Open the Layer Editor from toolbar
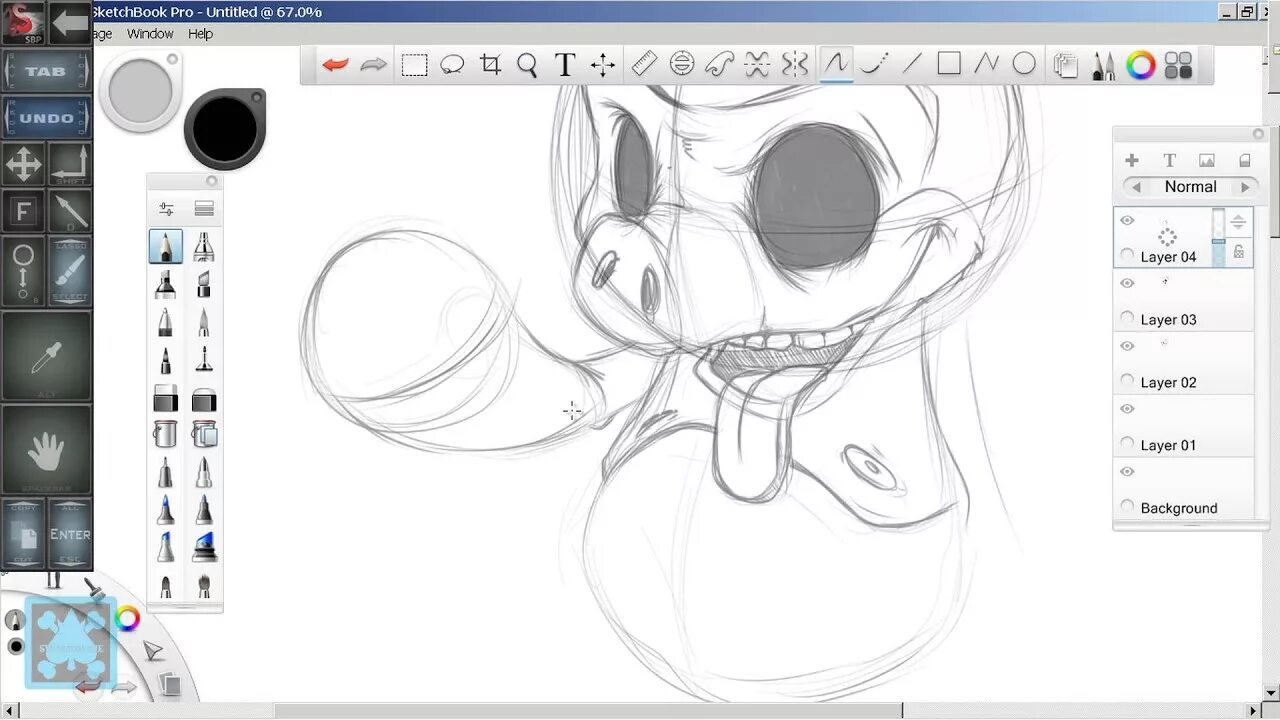This screenshot has width=1280, height=720. pos(1066,66)
